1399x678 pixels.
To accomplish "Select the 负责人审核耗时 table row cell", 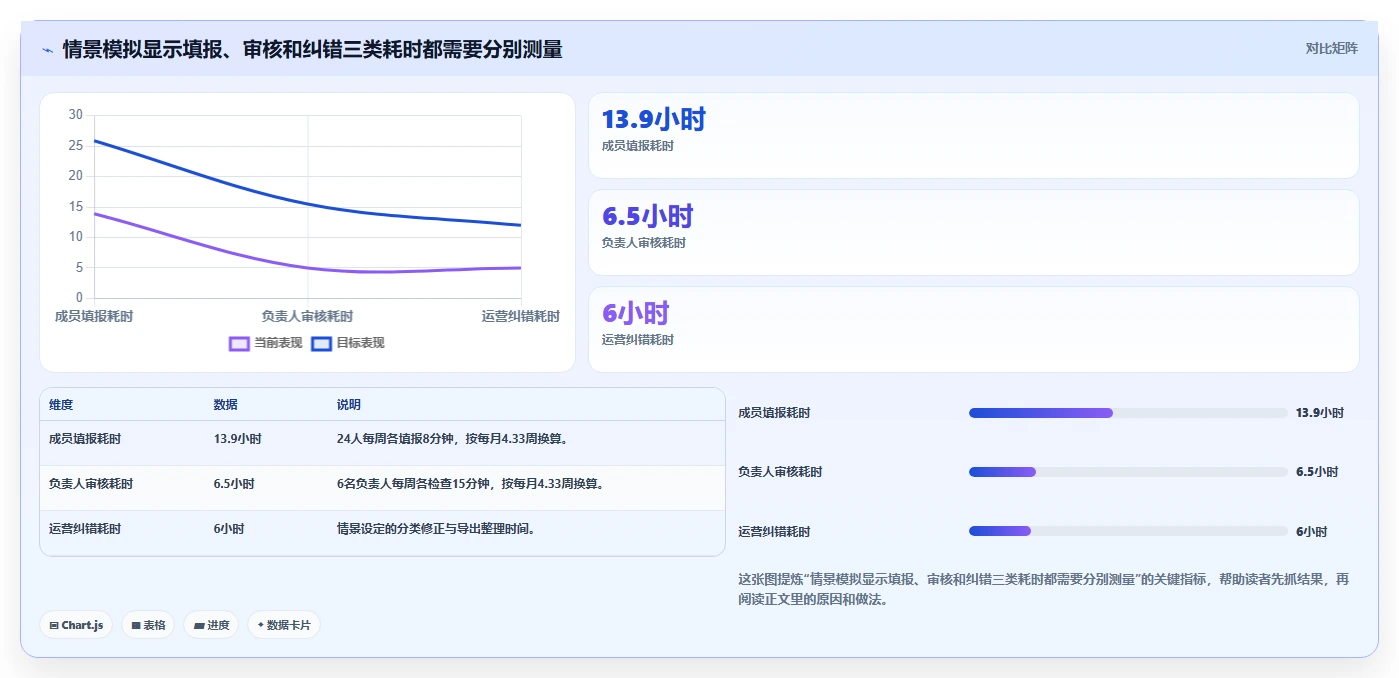I will coord(91,484).
